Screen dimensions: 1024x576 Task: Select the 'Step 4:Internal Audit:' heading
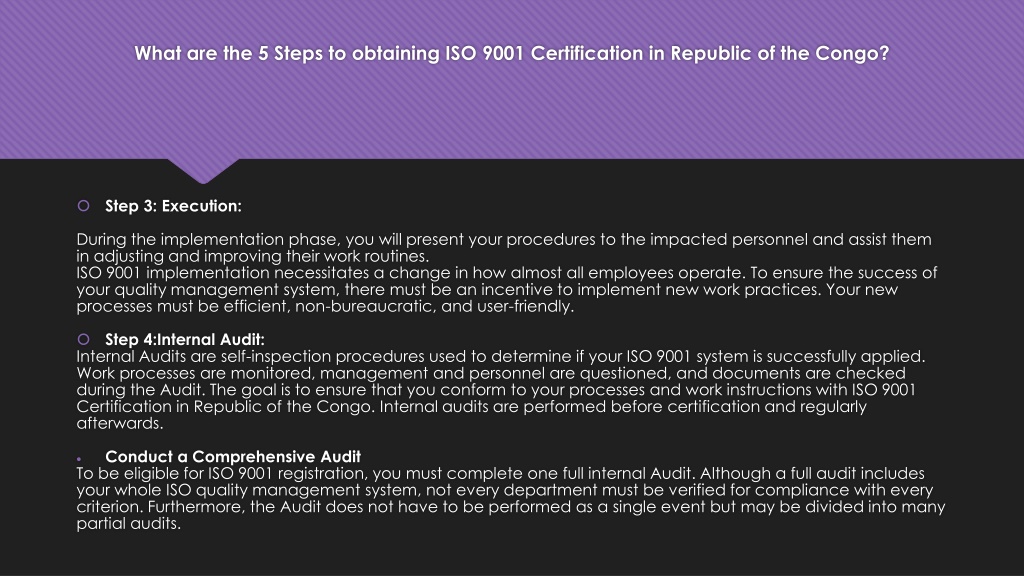click(x=185, y=340)
